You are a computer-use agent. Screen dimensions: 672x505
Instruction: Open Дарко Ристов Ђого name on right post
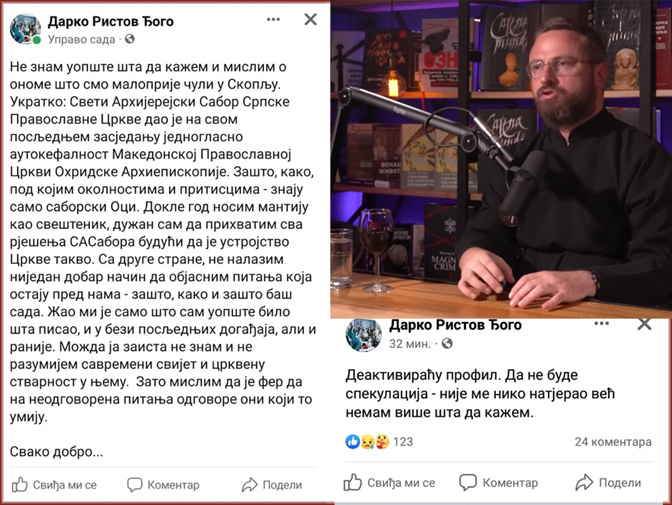tap(455, 325)
